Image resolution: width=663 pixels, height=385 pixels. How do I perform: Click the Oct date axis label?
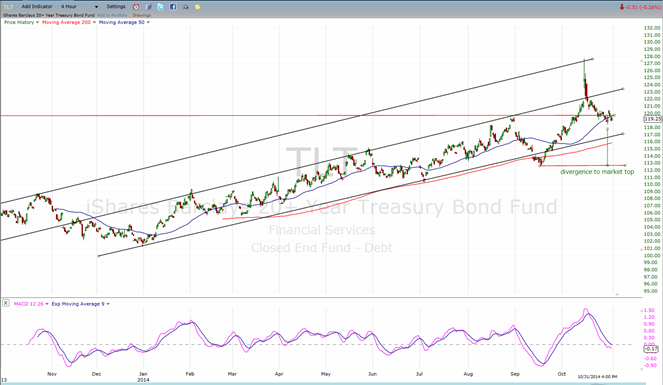click(x=562, y=374)
